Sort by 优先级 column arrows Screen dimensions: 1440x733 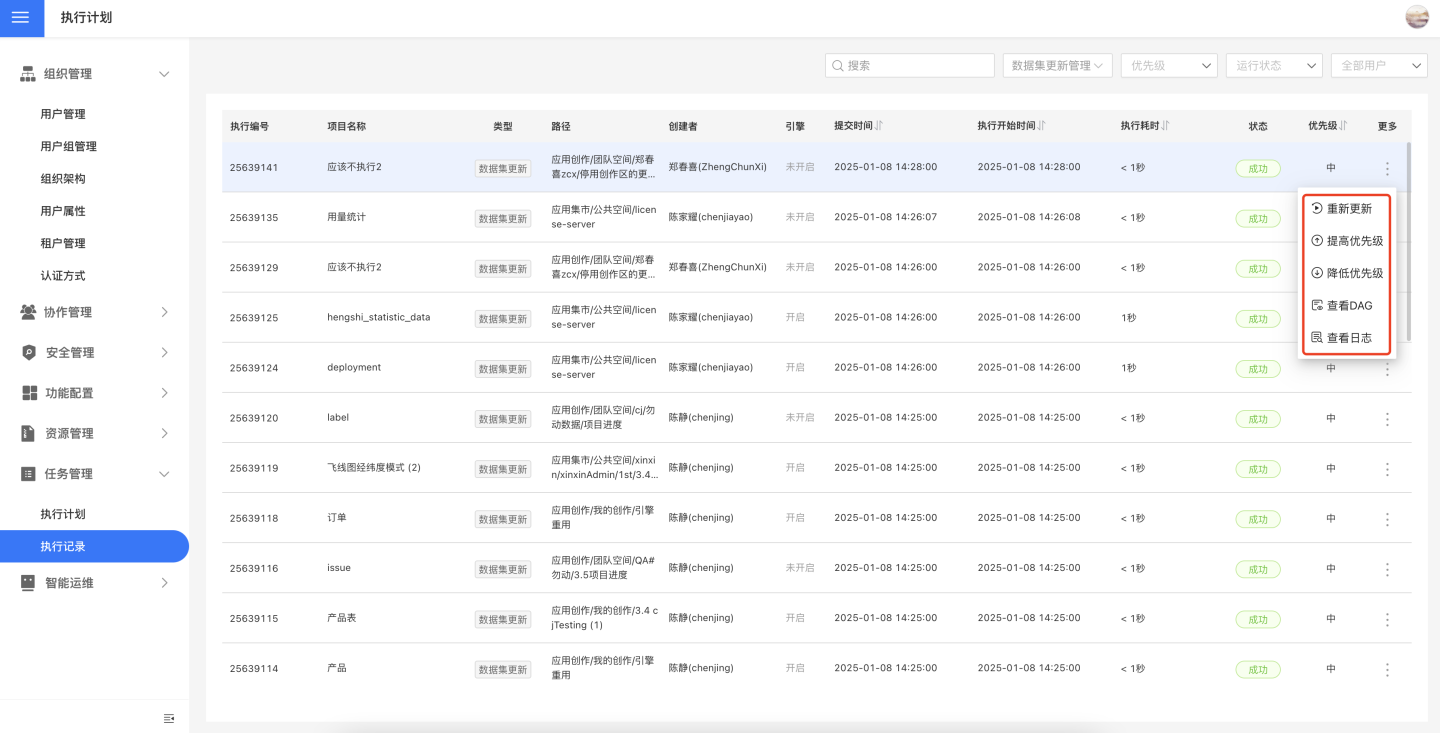pos(1343,126)
